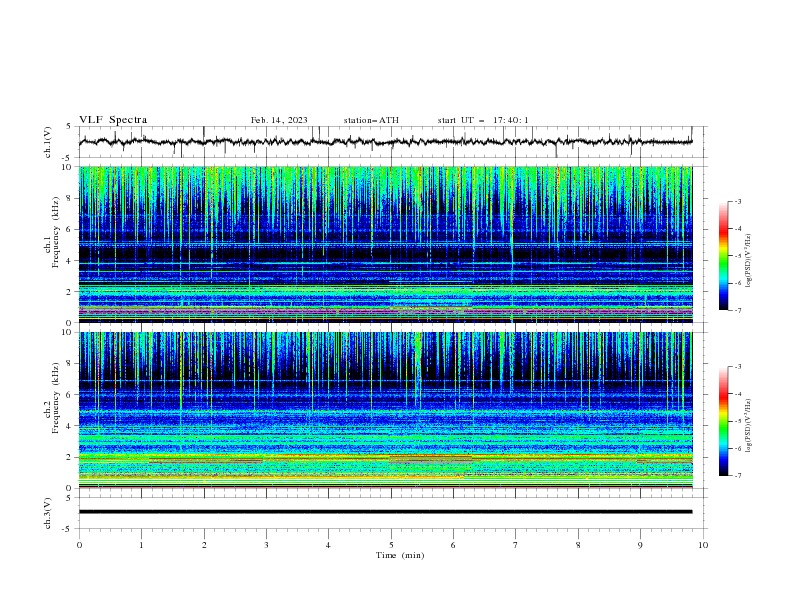Screen dimensions: 792x612
Task: Click the "station=ATH" label
Action: [371, 120]
